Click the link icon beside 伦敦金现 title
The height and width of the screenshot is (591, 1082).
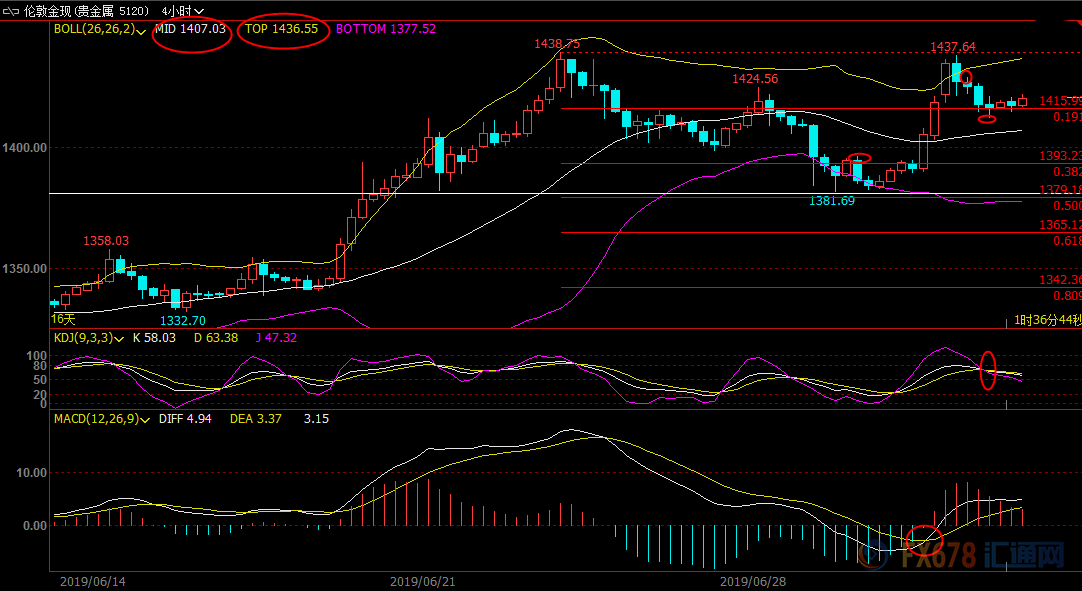12,11
